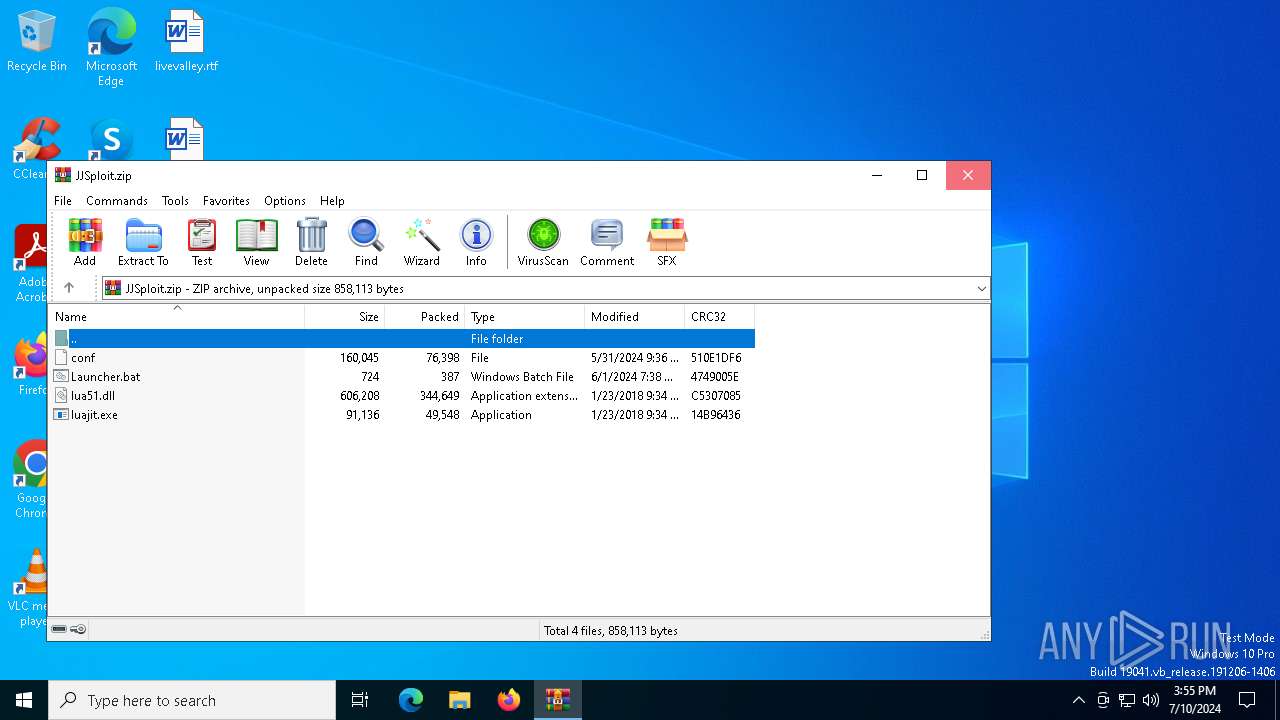Click the drive icon in status bar
Image resolution: width=1280 pixels, height=720 pixels.
tap(59, 630)
